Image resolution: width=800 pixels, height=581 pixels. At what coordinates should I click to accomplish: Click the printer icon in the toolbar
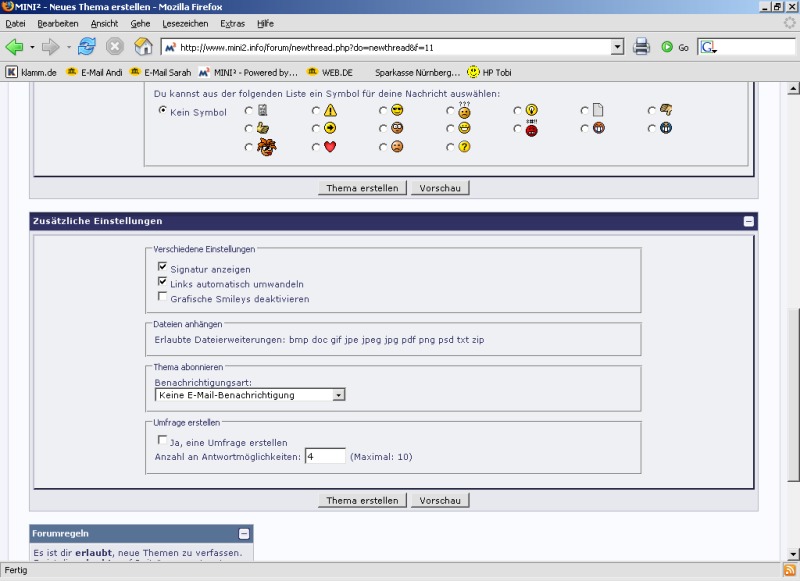(642, 47)
